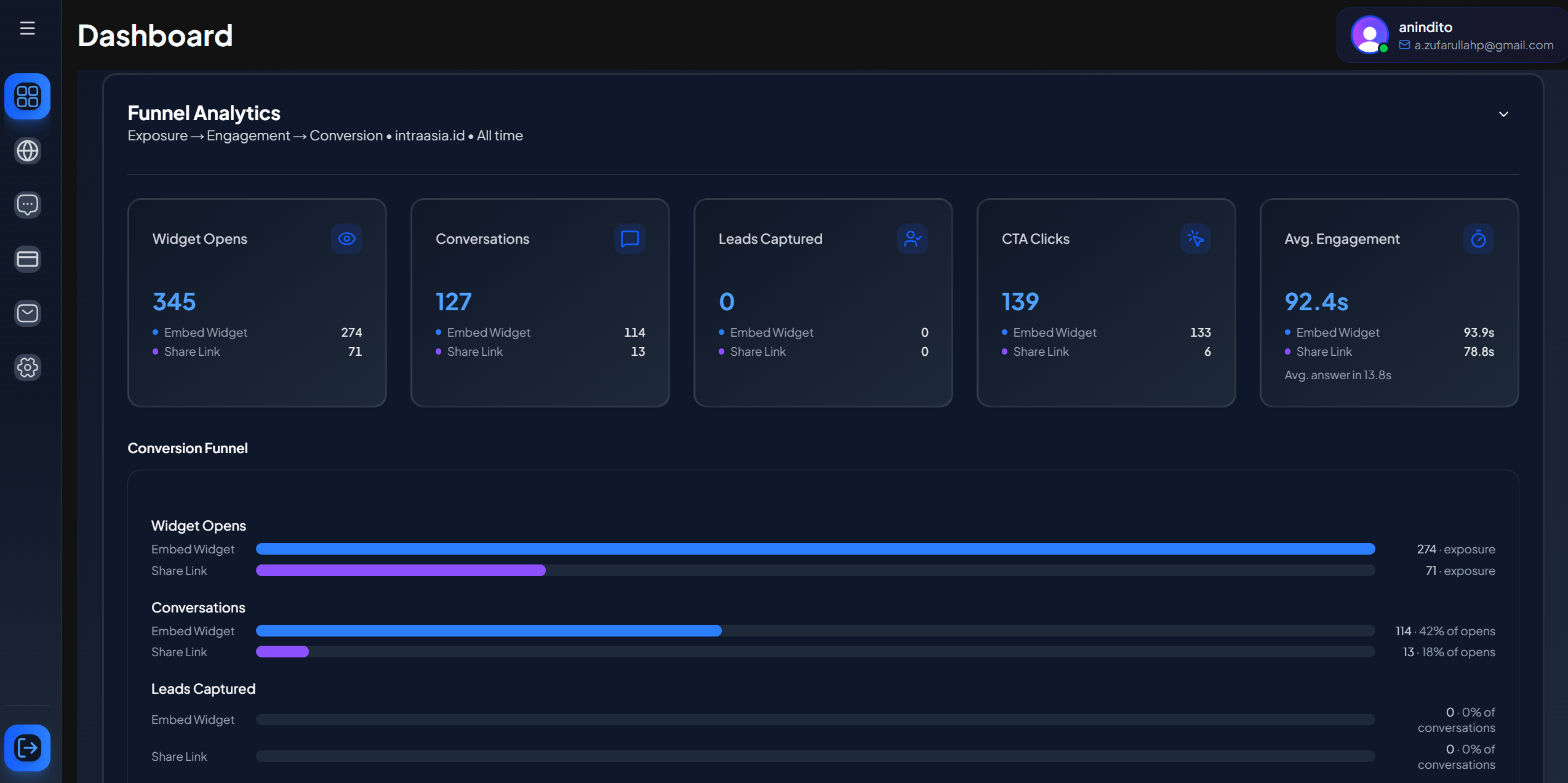Click the Leads Captured funnel section title
1568x783 pixels.
(203, 689)
